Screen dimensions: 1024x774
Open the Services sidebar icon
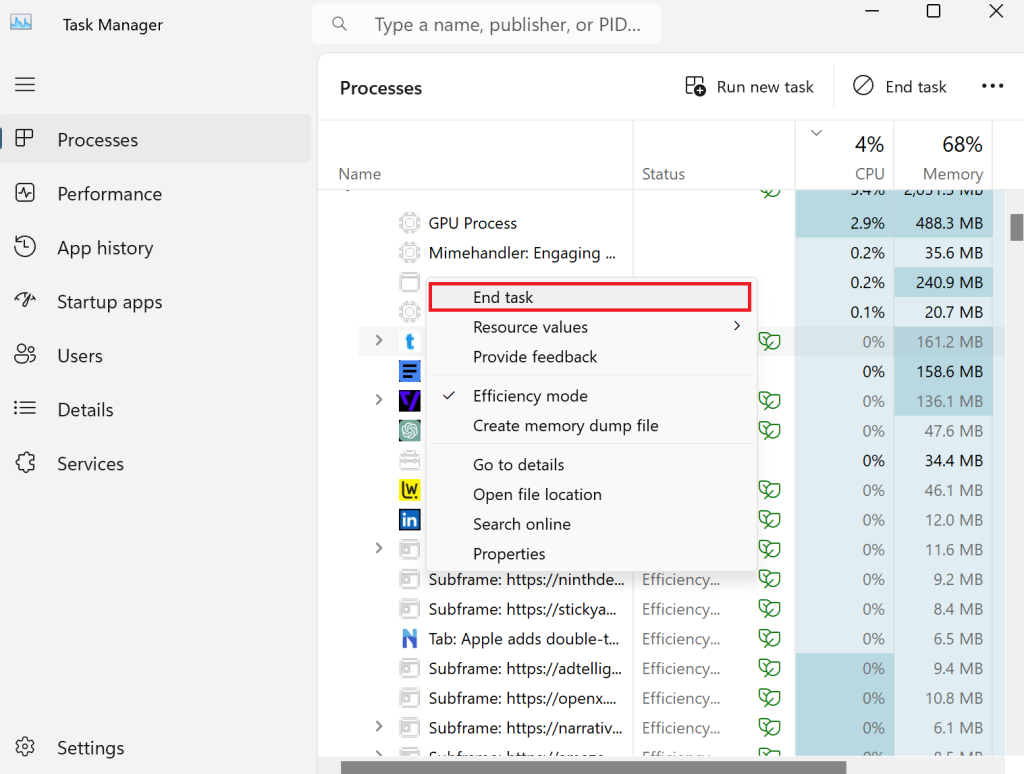[24, 463]
